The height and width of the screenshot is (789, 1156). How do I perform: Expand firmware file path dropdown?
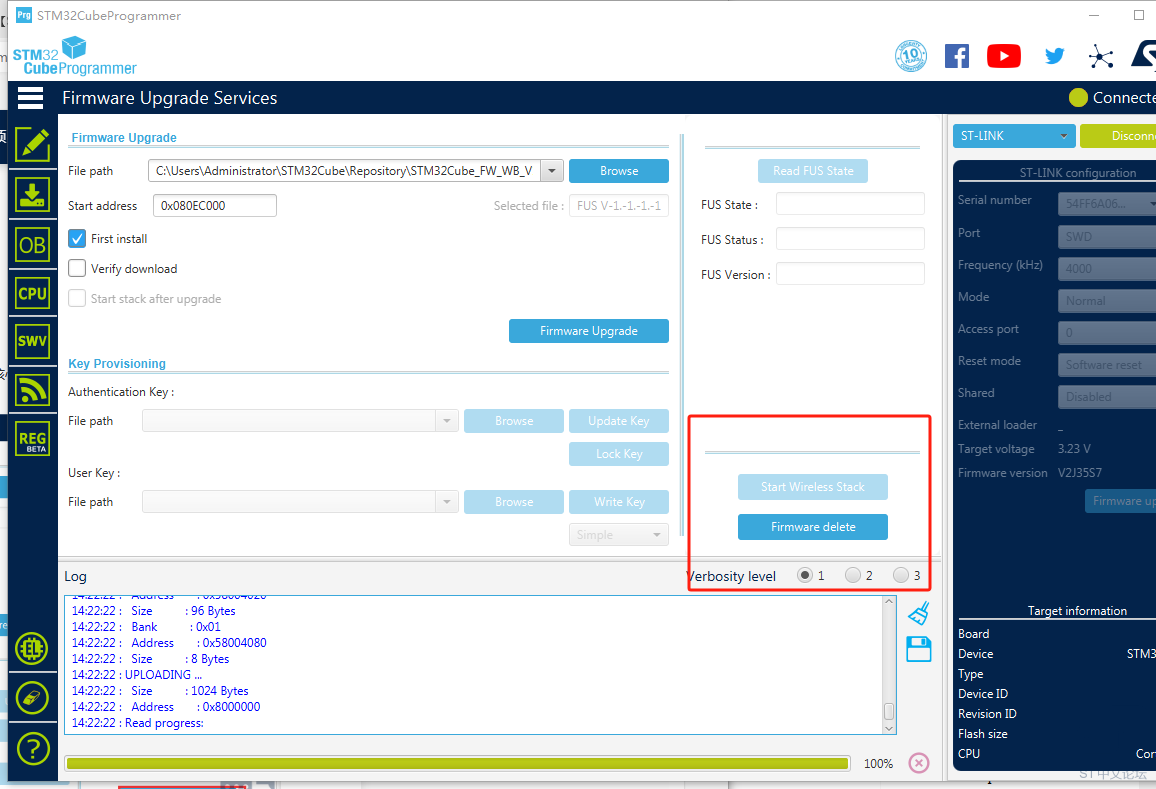(552, 171)
